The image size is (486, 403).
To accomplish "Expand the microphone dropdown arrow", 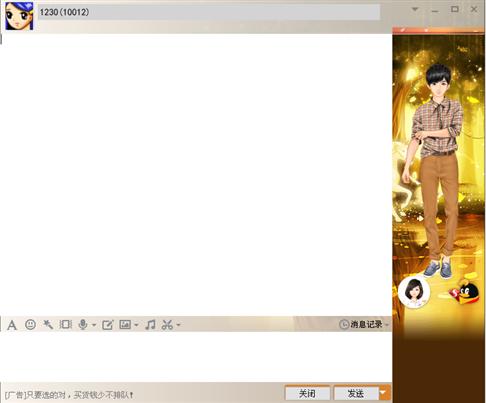I will tap(94, 325).
